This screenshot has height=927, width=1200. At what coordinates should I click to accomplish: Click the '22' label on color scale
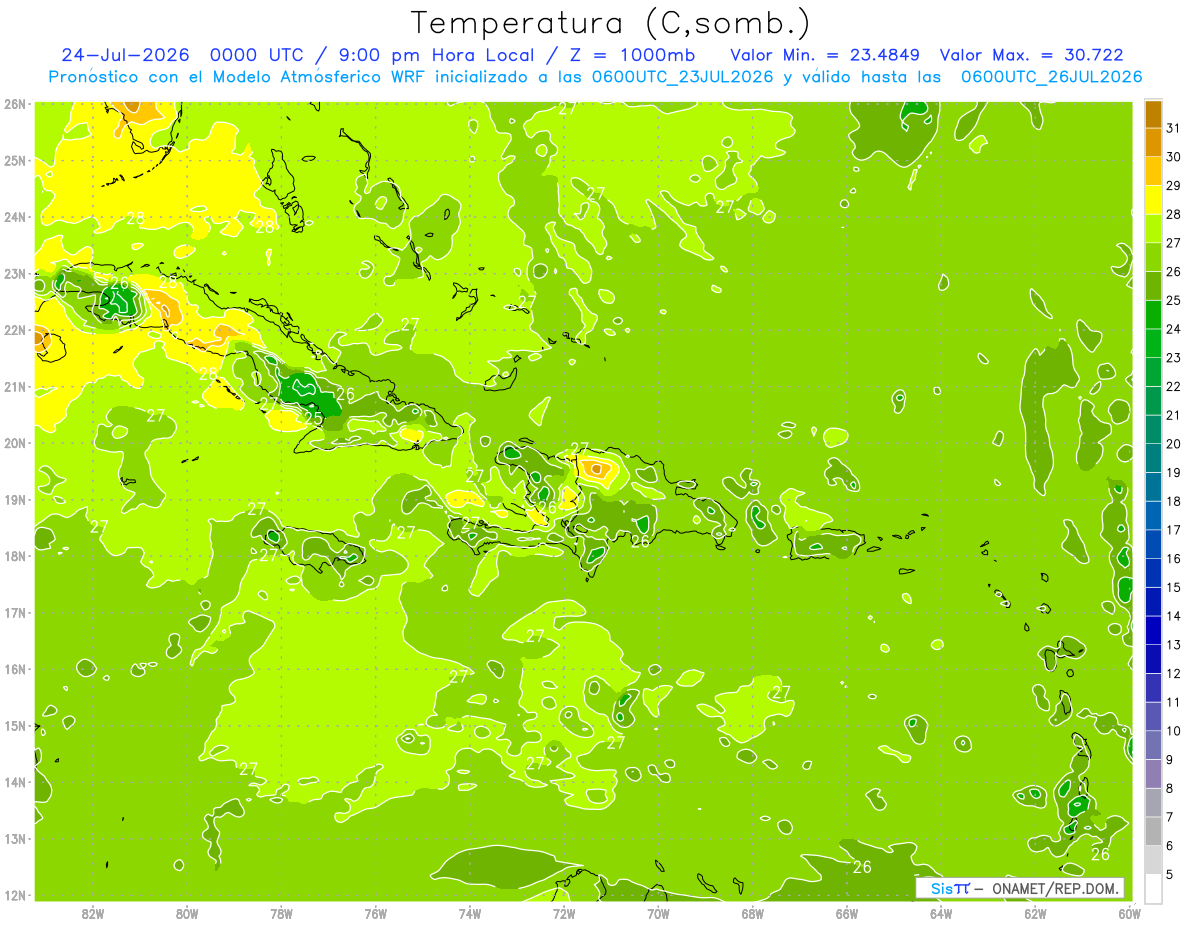(1174, 386)
